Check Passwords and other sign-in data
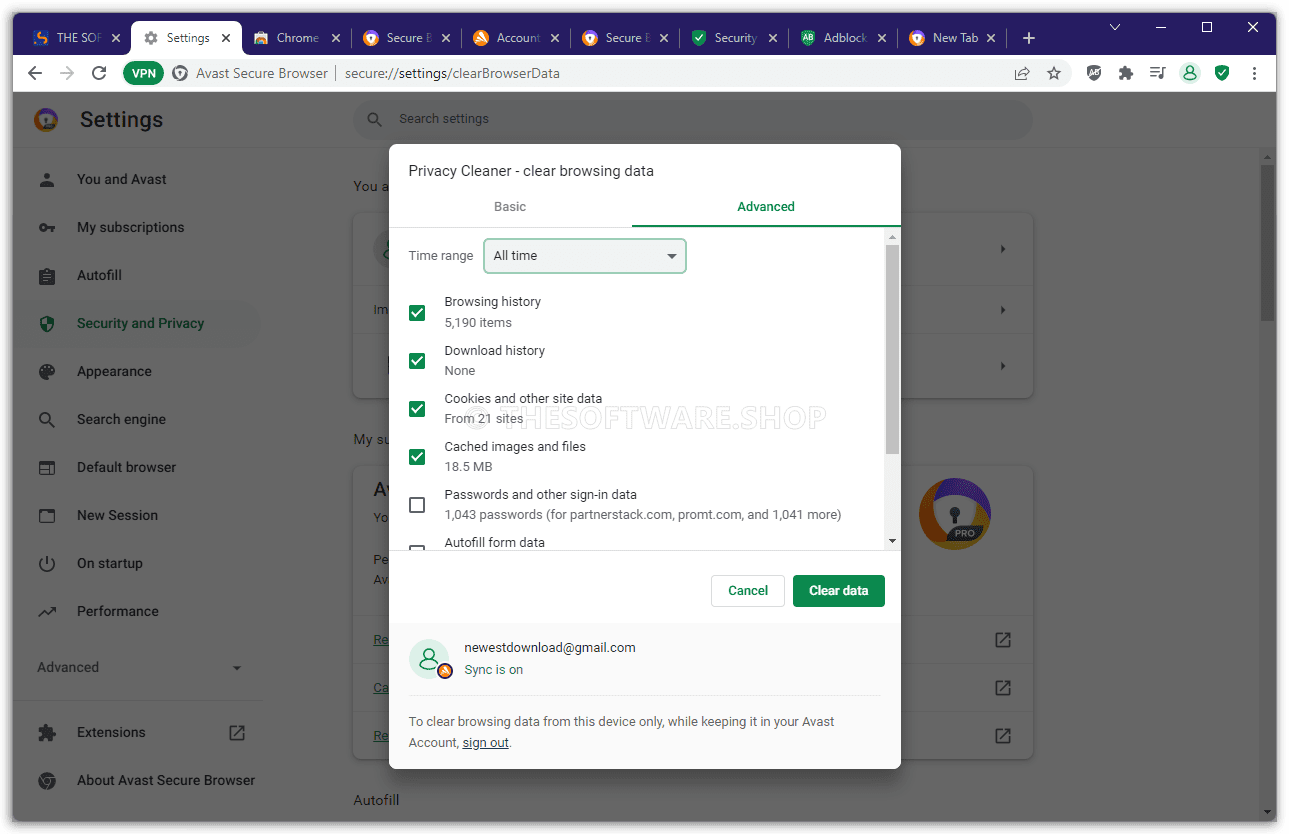The image size is (1289, 834). (x=417, y=505)
